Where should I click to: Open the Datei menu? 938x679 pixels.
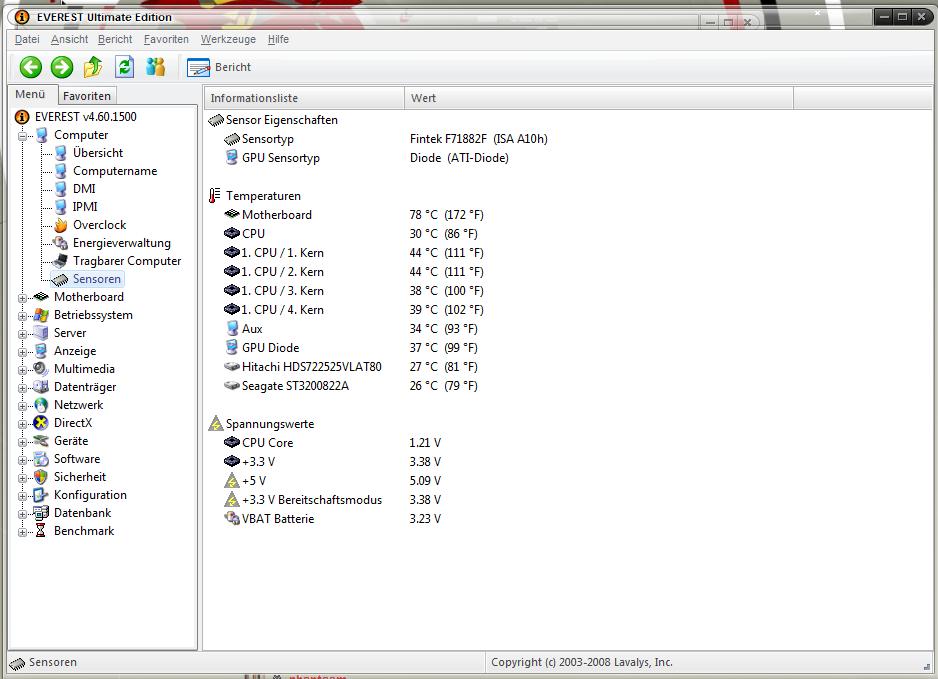tap(27, 39)
